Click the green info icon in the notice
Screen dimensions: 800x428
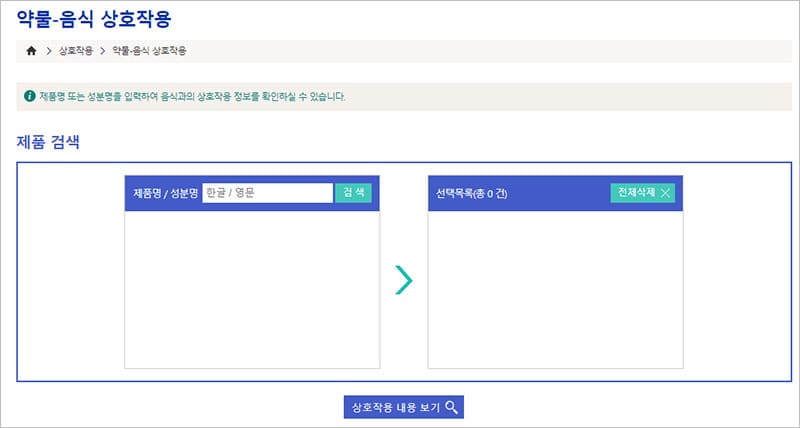click(30, 97)
